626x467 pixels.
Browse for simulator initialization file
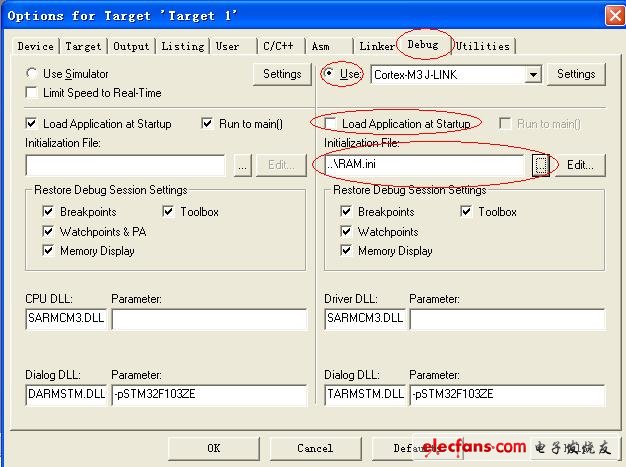tap(243, 165)
